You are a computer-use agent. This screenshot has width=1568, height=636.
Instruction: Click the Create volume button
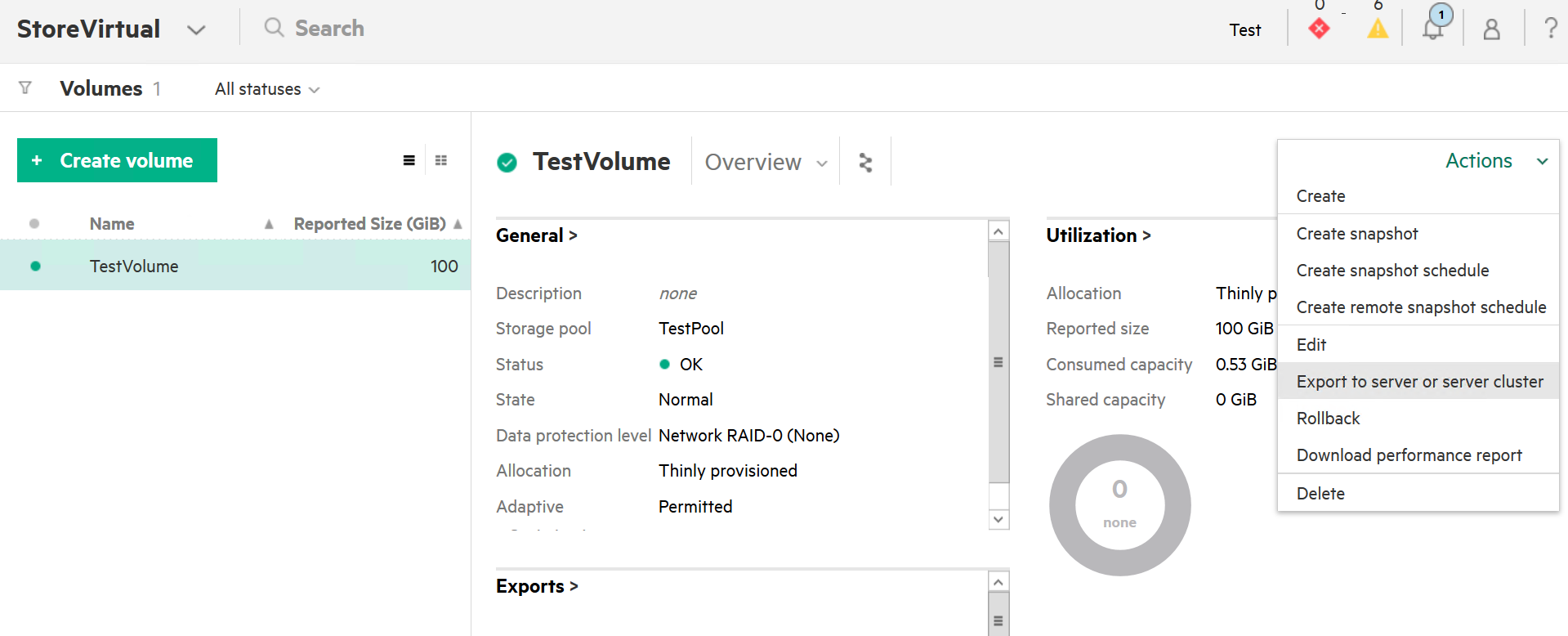click(117, 160)
